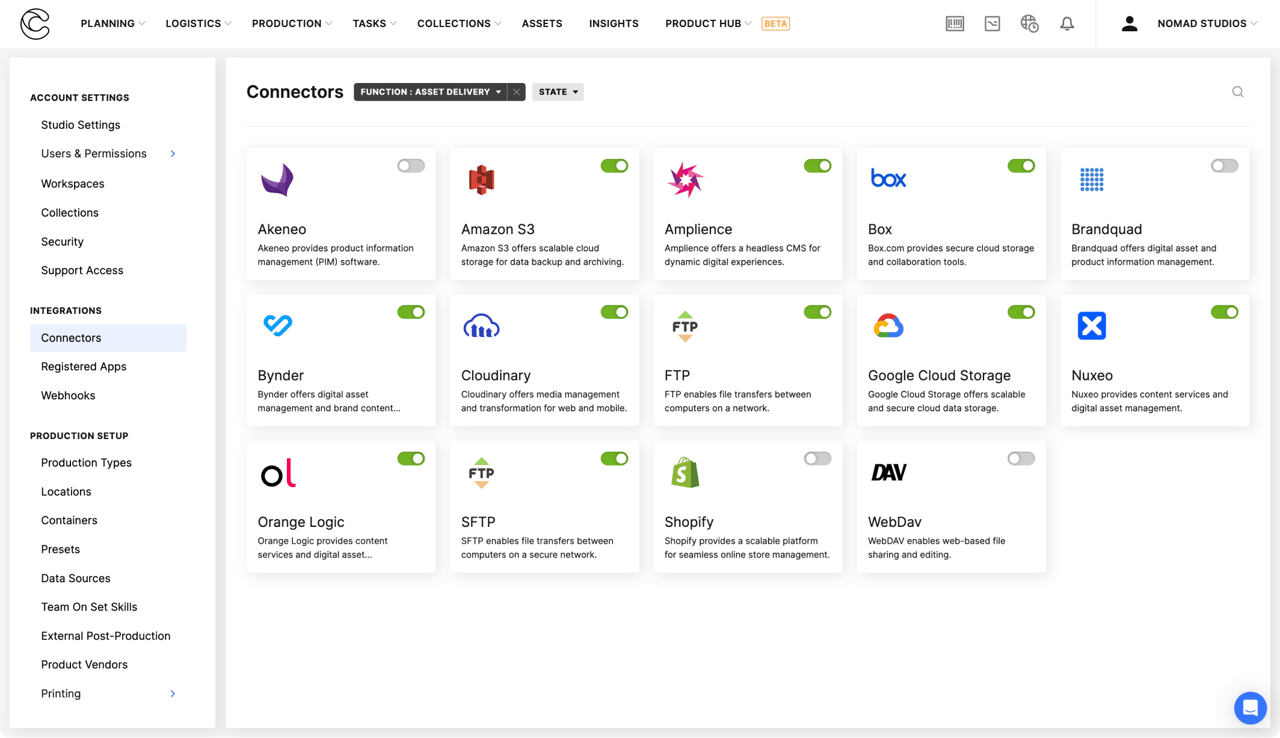This screenshot has height=738, width=1280.
Task: Click the app logo in the top left
Action: tap(35, 24)
